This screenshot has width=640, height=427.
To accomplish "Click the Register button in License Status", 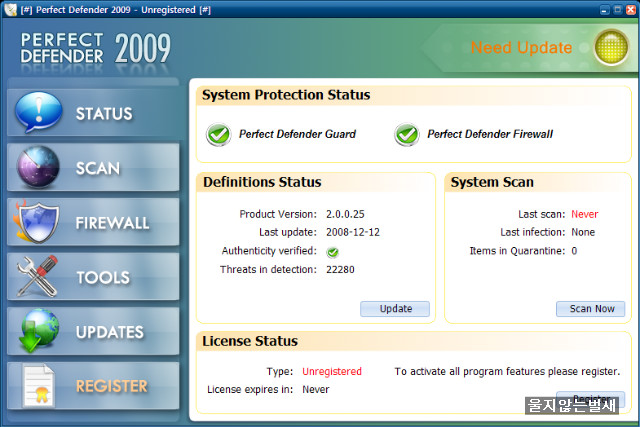I will (x=591, y=397).
